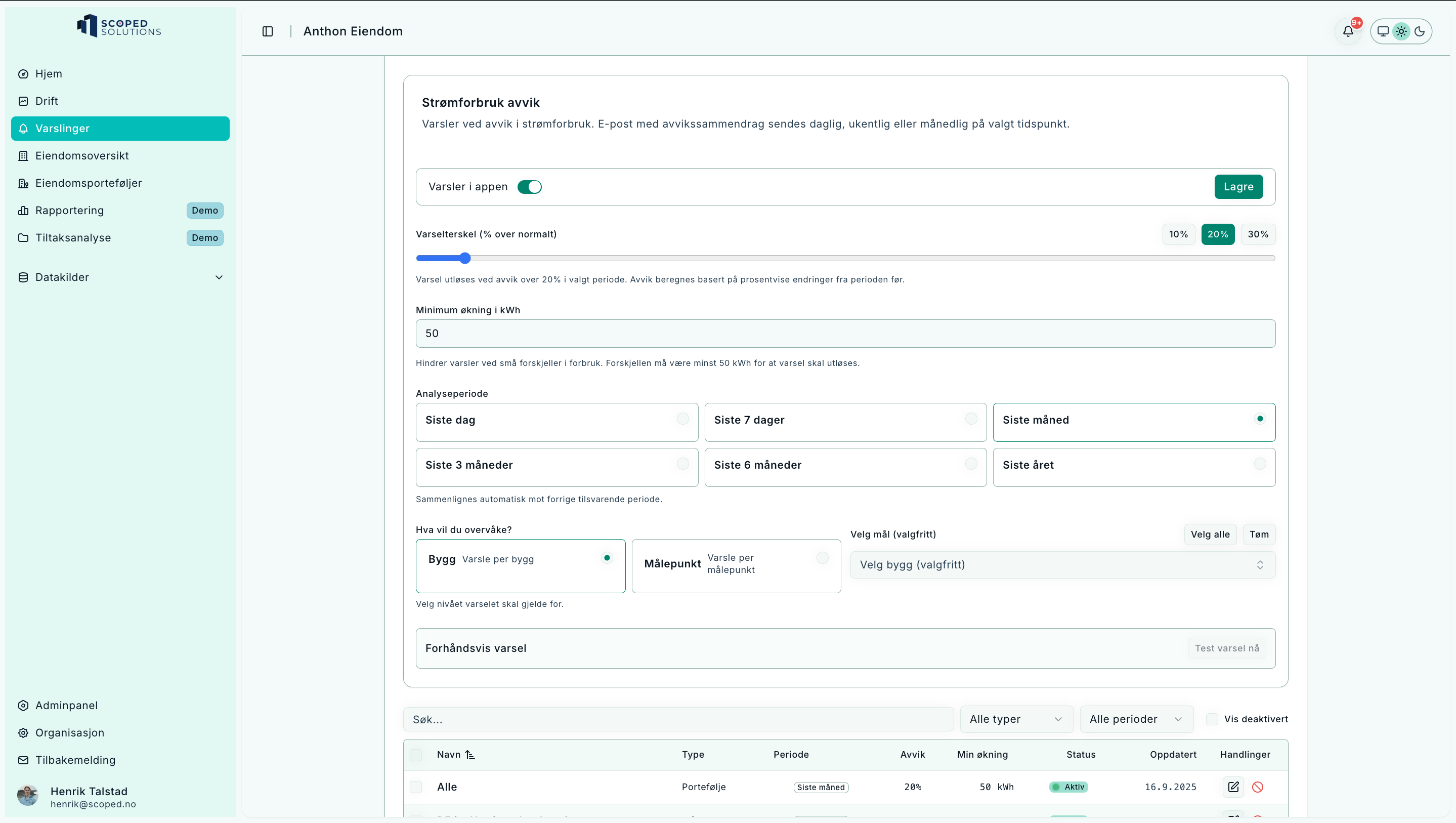The width and height of the screenshot is (1456, 823).
Task: Collapse the sidebar with the panel icon
Action: click(268, 31)
